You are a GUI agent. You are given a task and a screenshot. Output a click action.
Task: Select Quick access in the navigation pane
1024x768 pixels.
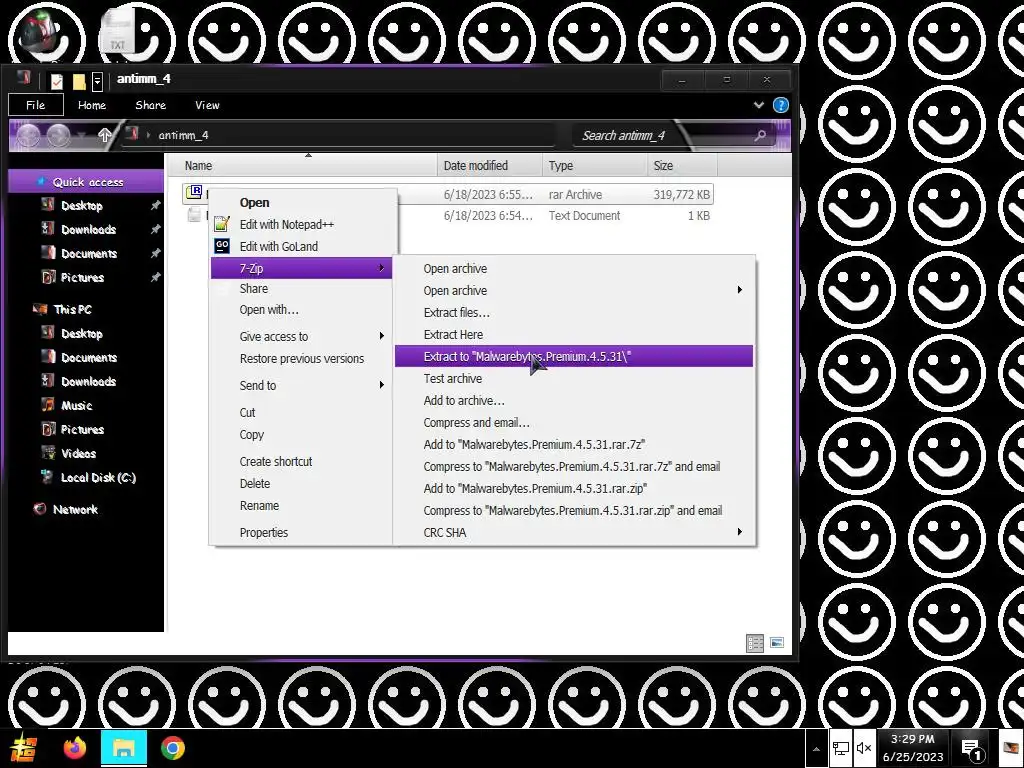pos(88,182)
